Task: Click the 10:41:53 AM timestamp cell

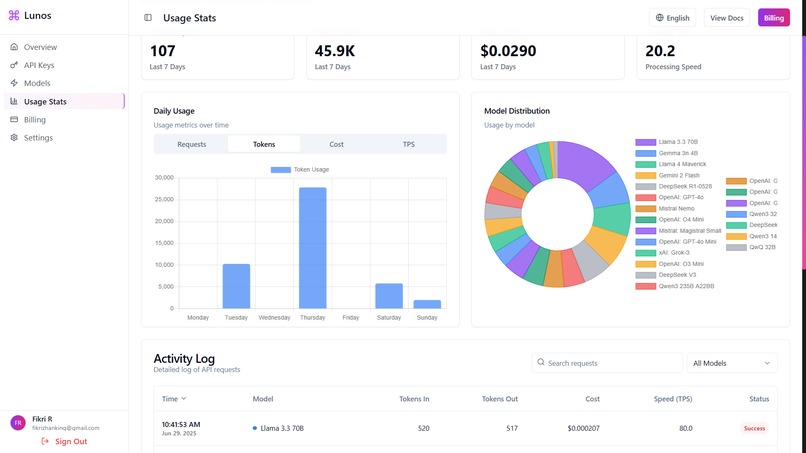Action: click(181, 424)
